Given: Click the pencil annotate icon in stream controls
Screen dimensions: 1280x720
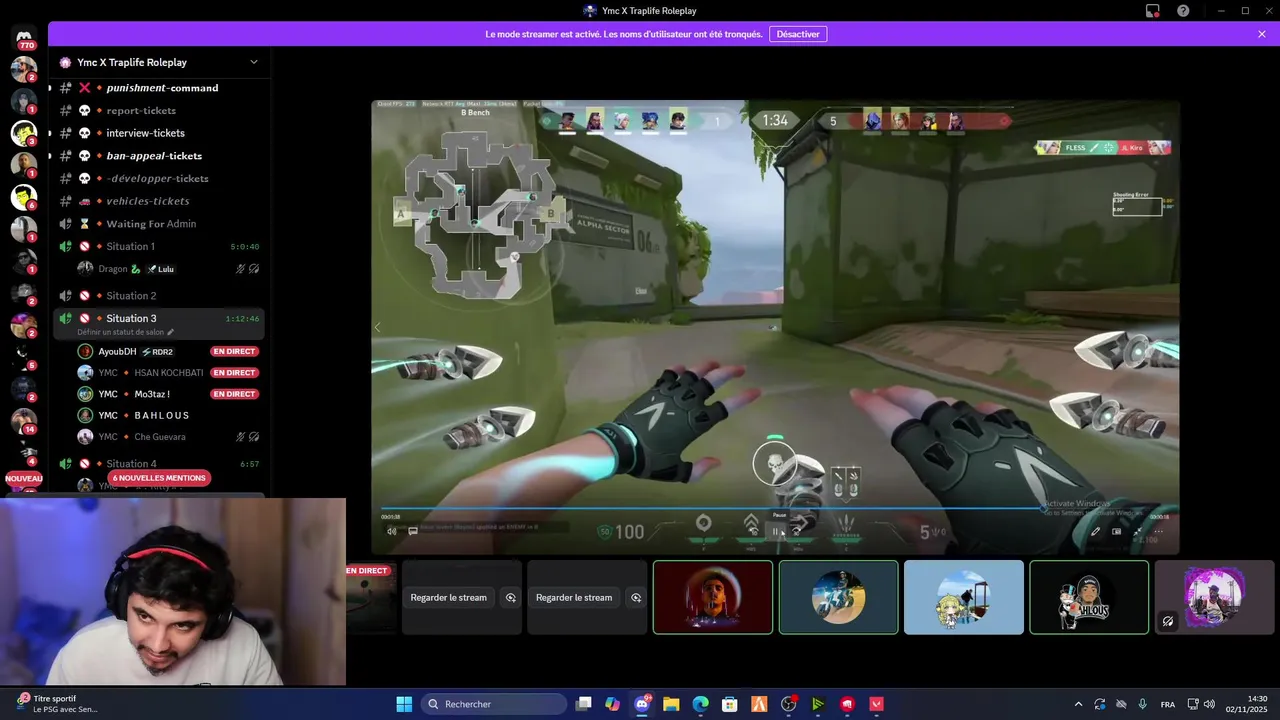Looking at the screenshot, I should (1095, 531).
